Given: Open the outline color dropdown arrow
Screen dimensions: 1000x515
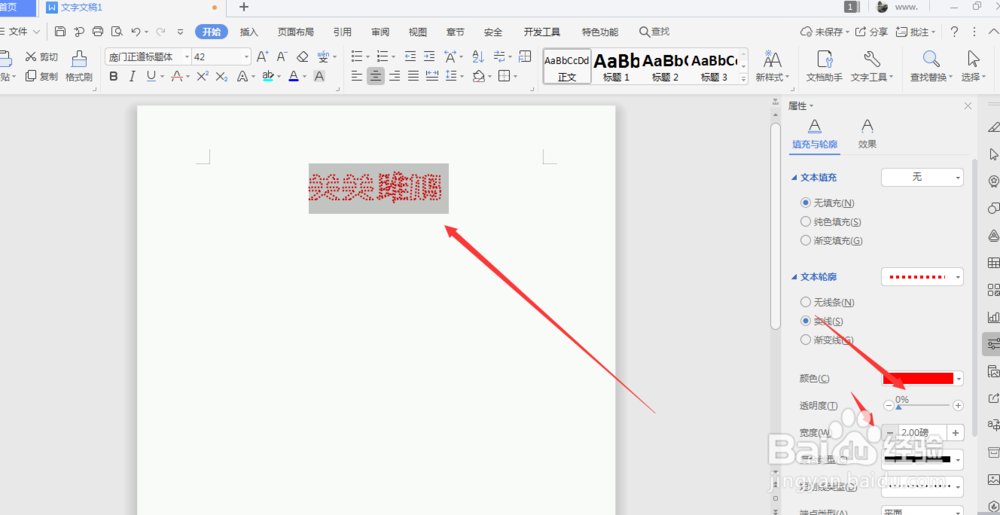Looking at the screenshot, I should (959, 379).
